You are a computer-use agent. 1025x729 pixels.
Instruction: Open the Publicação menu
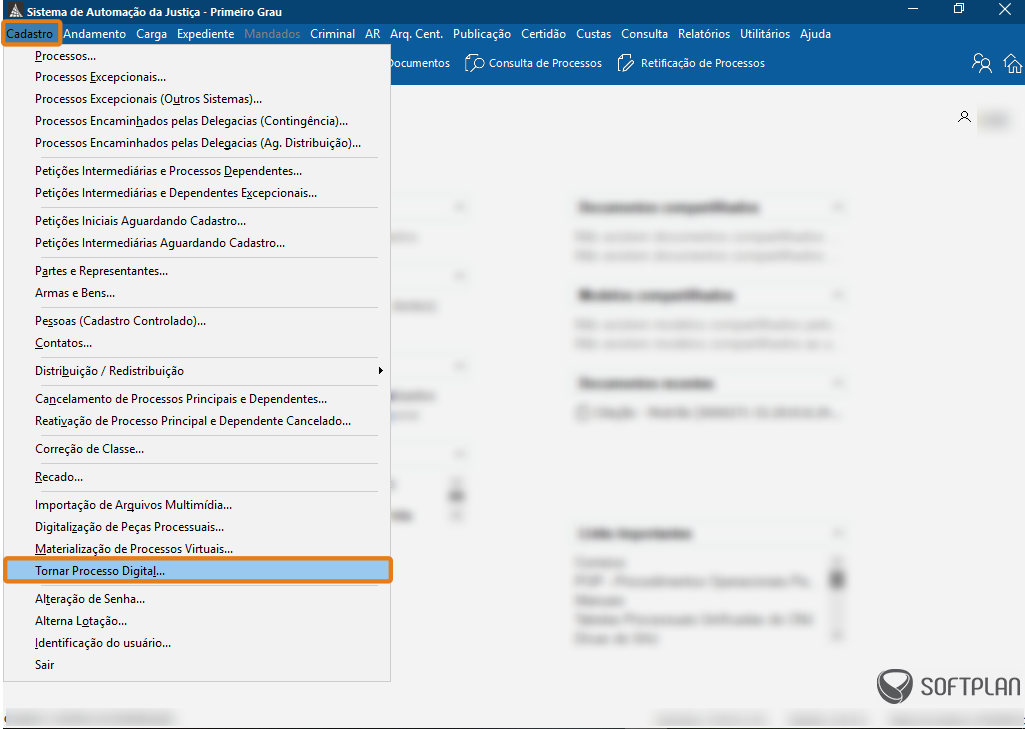click(482, 33)
